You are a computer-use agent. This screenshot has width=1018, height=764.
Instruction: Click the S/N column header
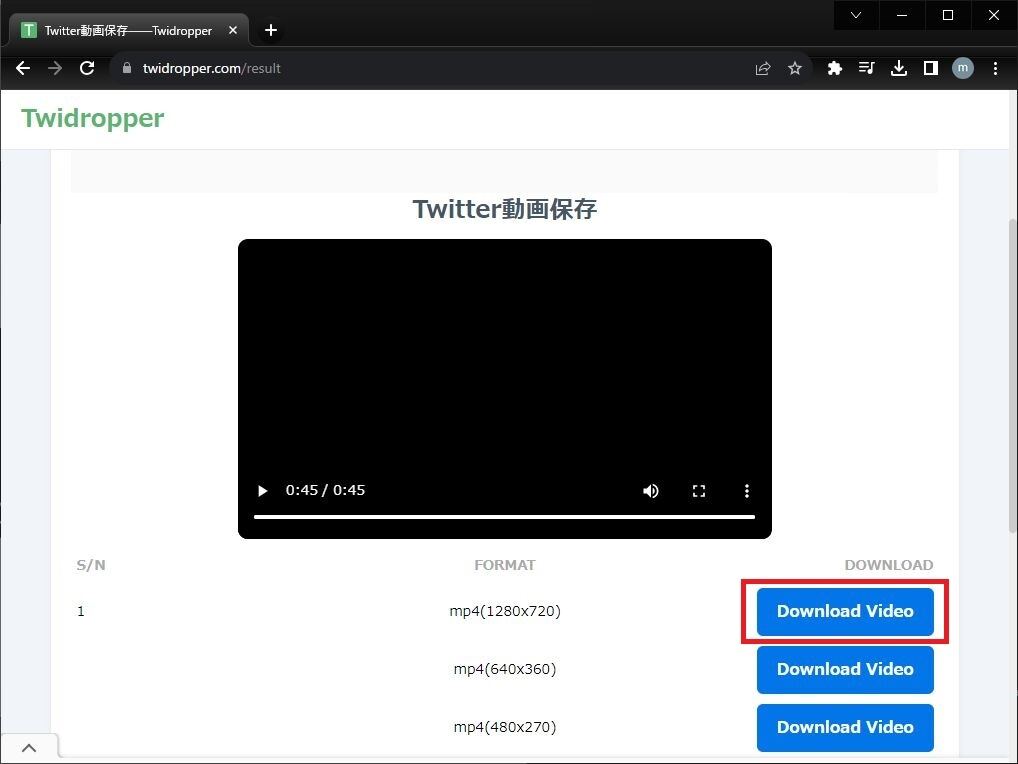tap(91, 565)
